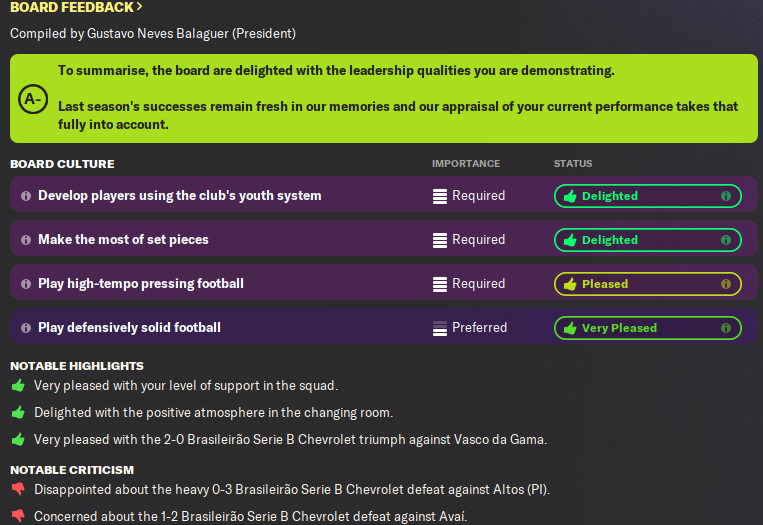Click info icon beside high-tempo pressing football
The image size is (763, 525).
click(26, 284)
